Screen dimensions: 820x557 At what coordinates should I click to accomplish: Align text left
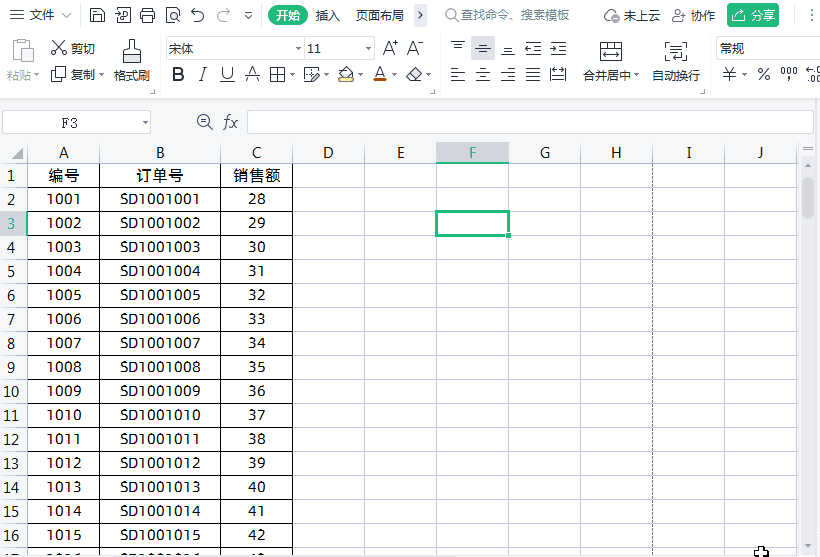pos(458,75)
